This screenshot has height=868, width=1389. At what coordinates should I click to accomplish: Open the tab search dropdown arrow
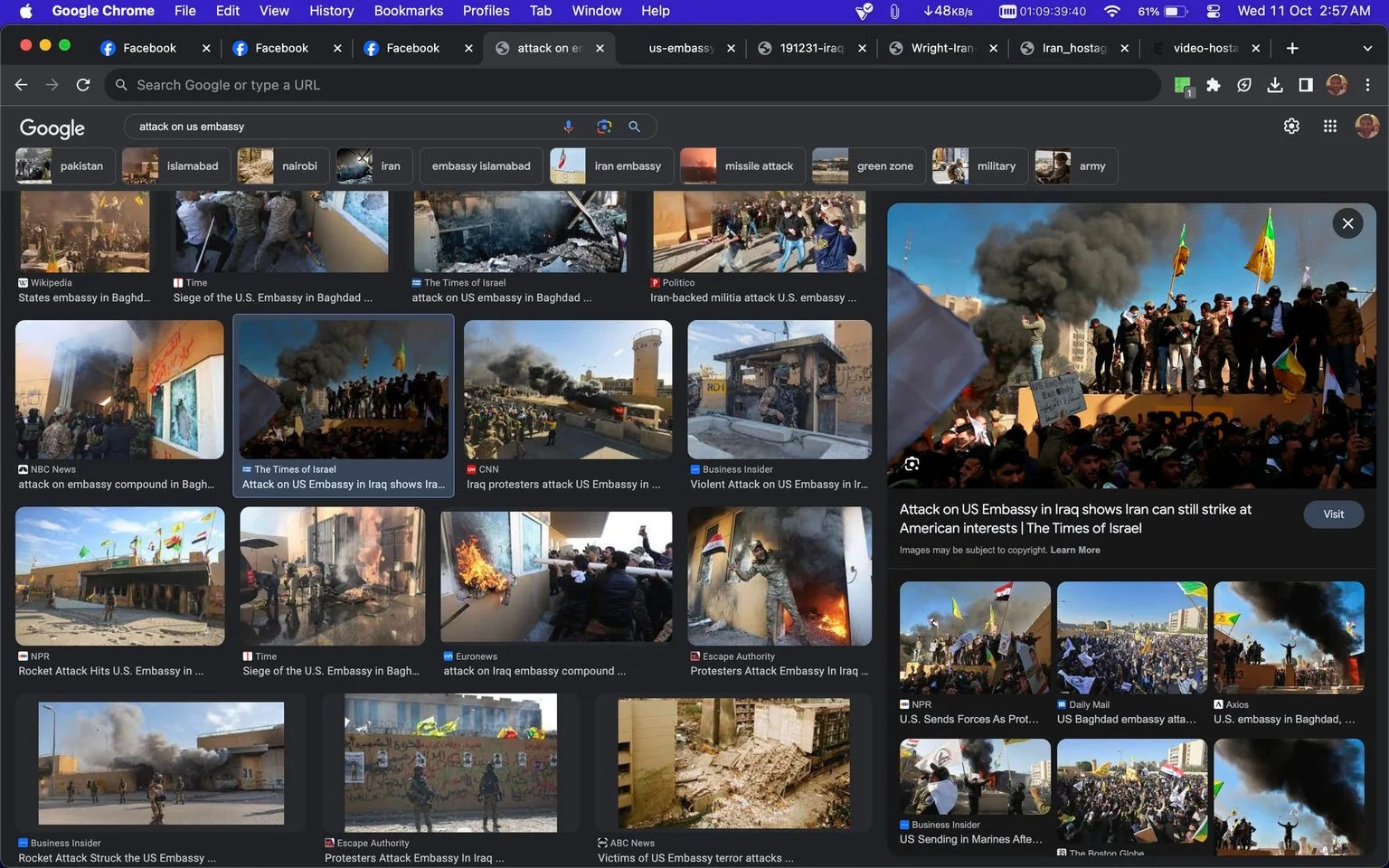[1367, 48]
